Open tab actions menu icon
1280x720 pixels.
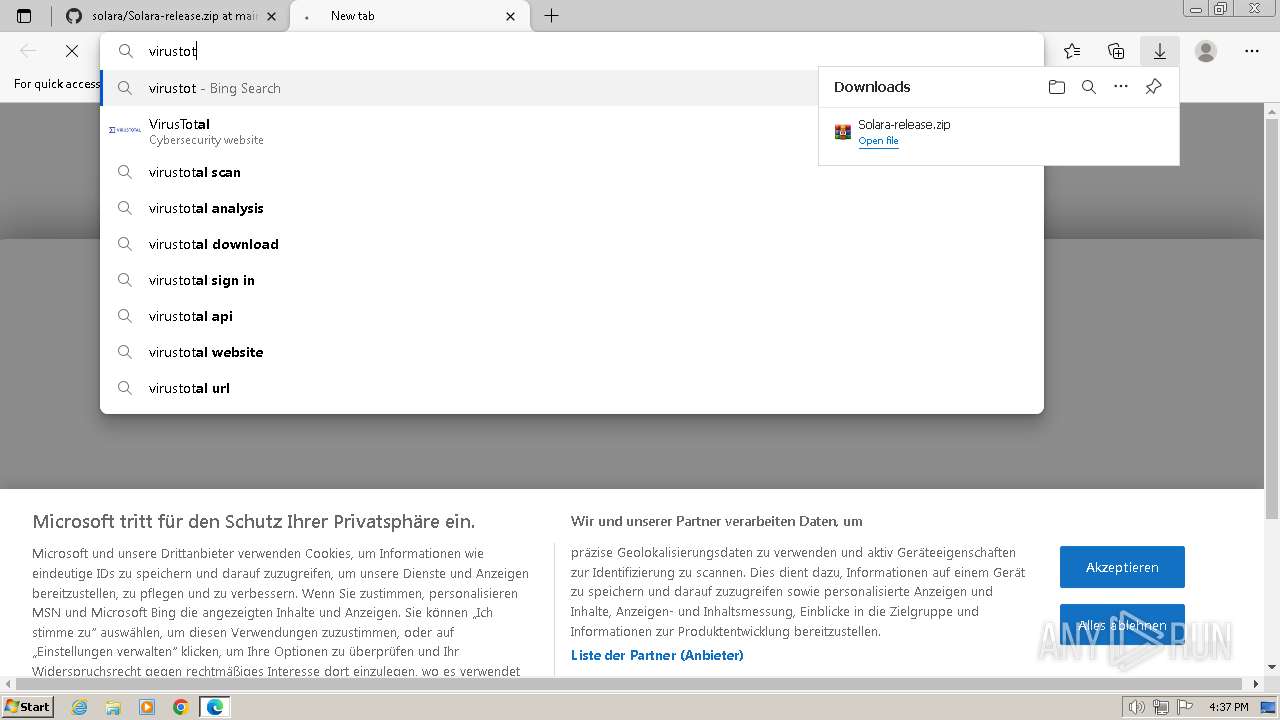[24, 16]
